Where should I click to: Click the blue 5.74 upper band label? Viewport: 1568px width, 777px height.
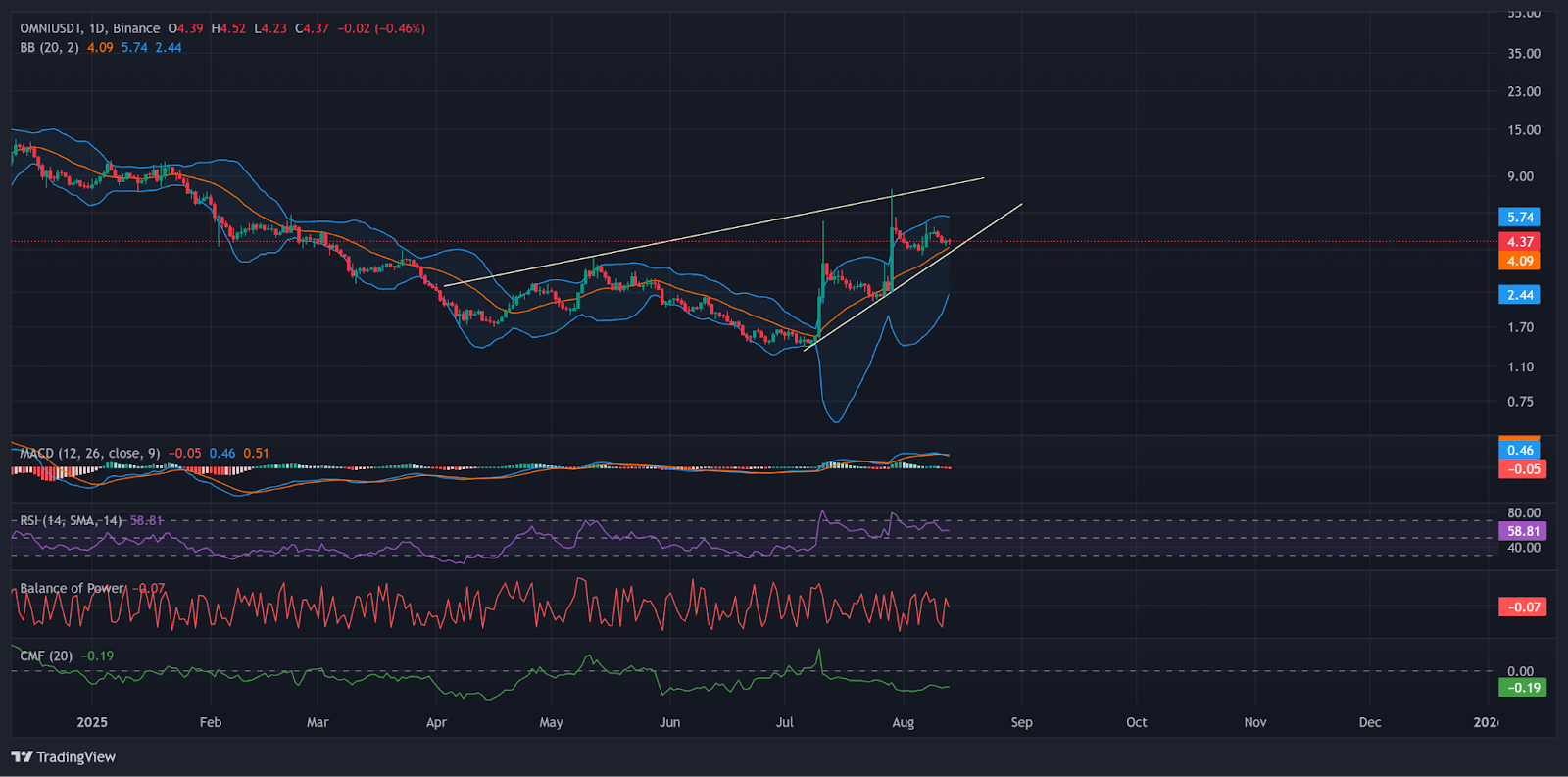point(1519,217)
